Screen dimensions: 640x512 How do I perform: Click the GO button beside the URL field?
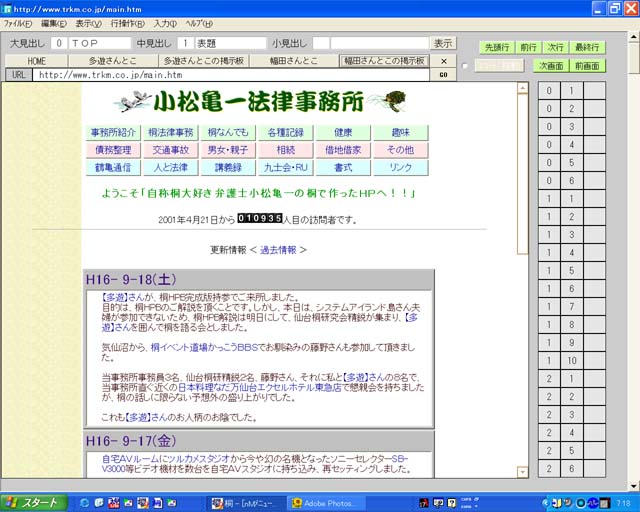click(x=443, y=75)
